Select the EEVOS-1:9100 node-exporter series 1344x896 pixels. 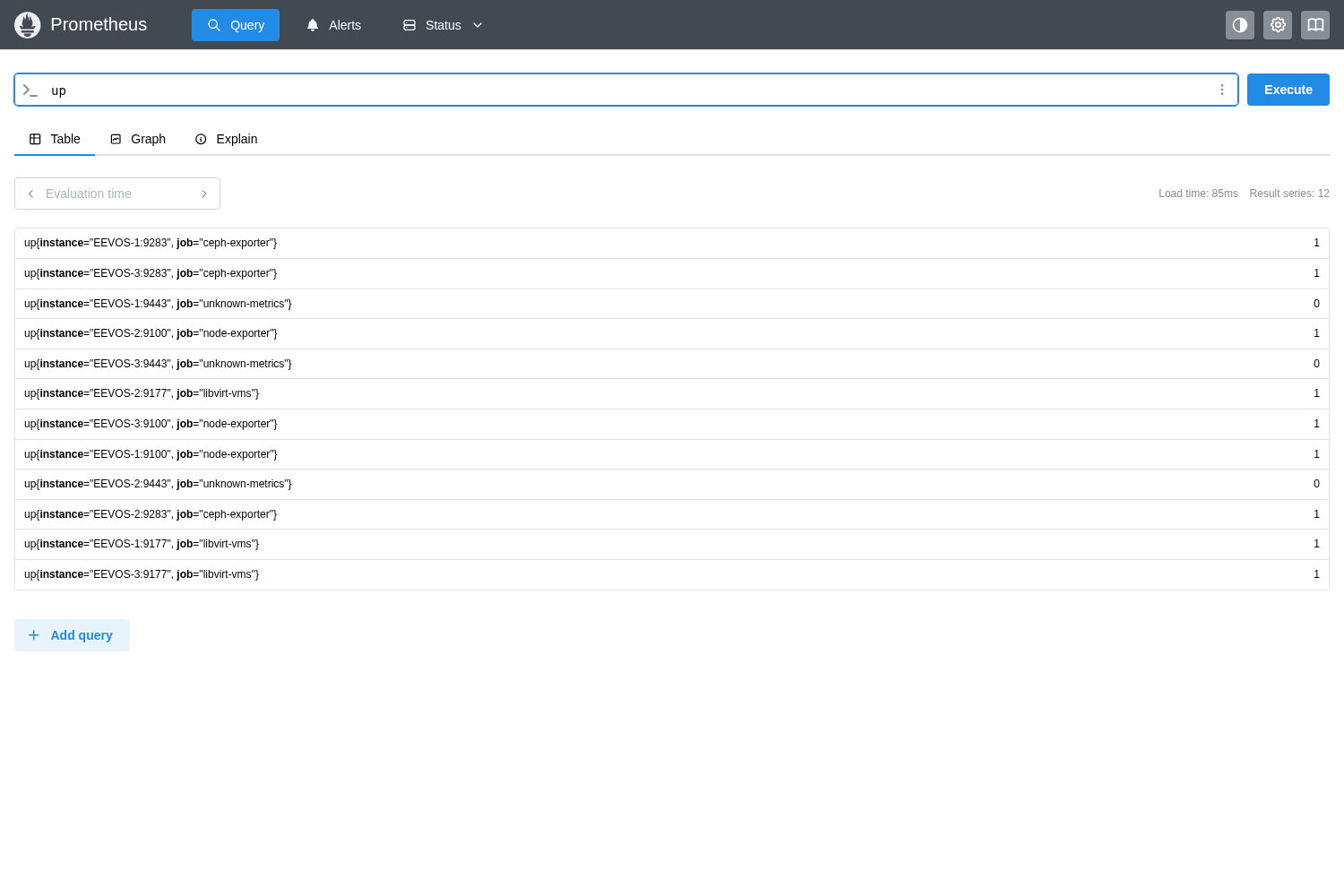point(672,454)
